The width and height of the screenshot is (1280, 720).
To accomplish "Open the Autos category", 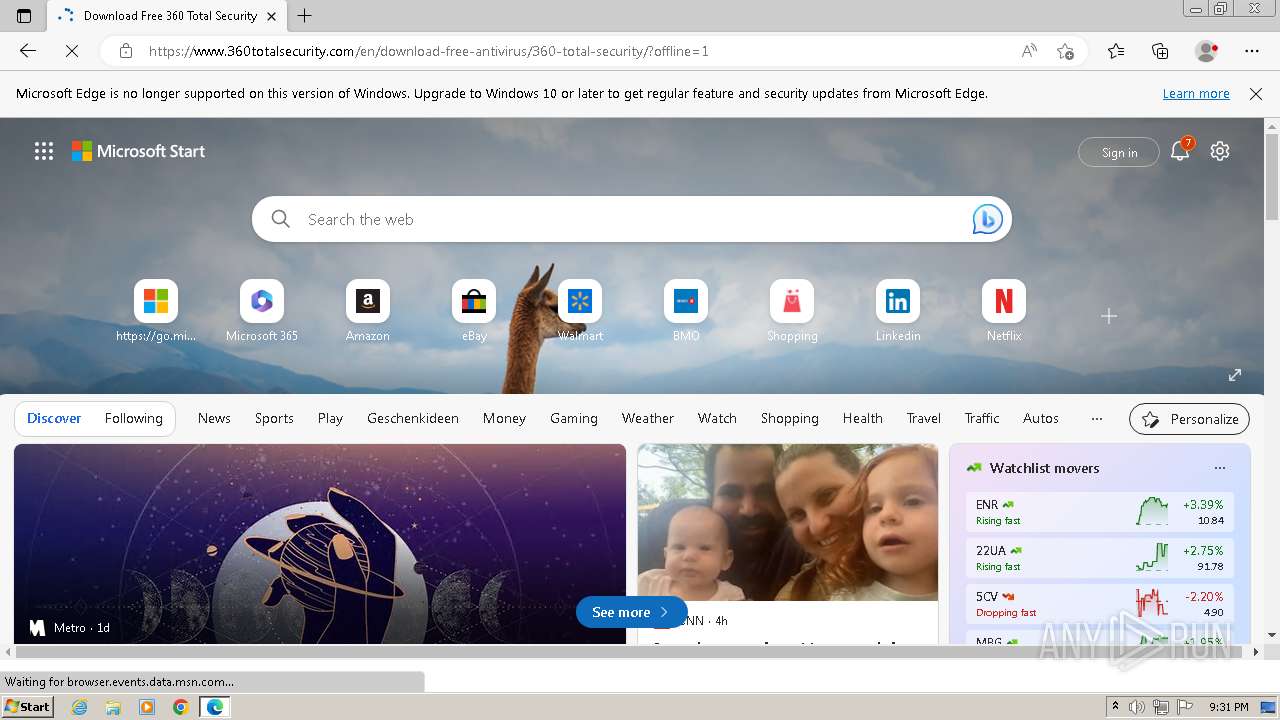I will point(1041,418).
